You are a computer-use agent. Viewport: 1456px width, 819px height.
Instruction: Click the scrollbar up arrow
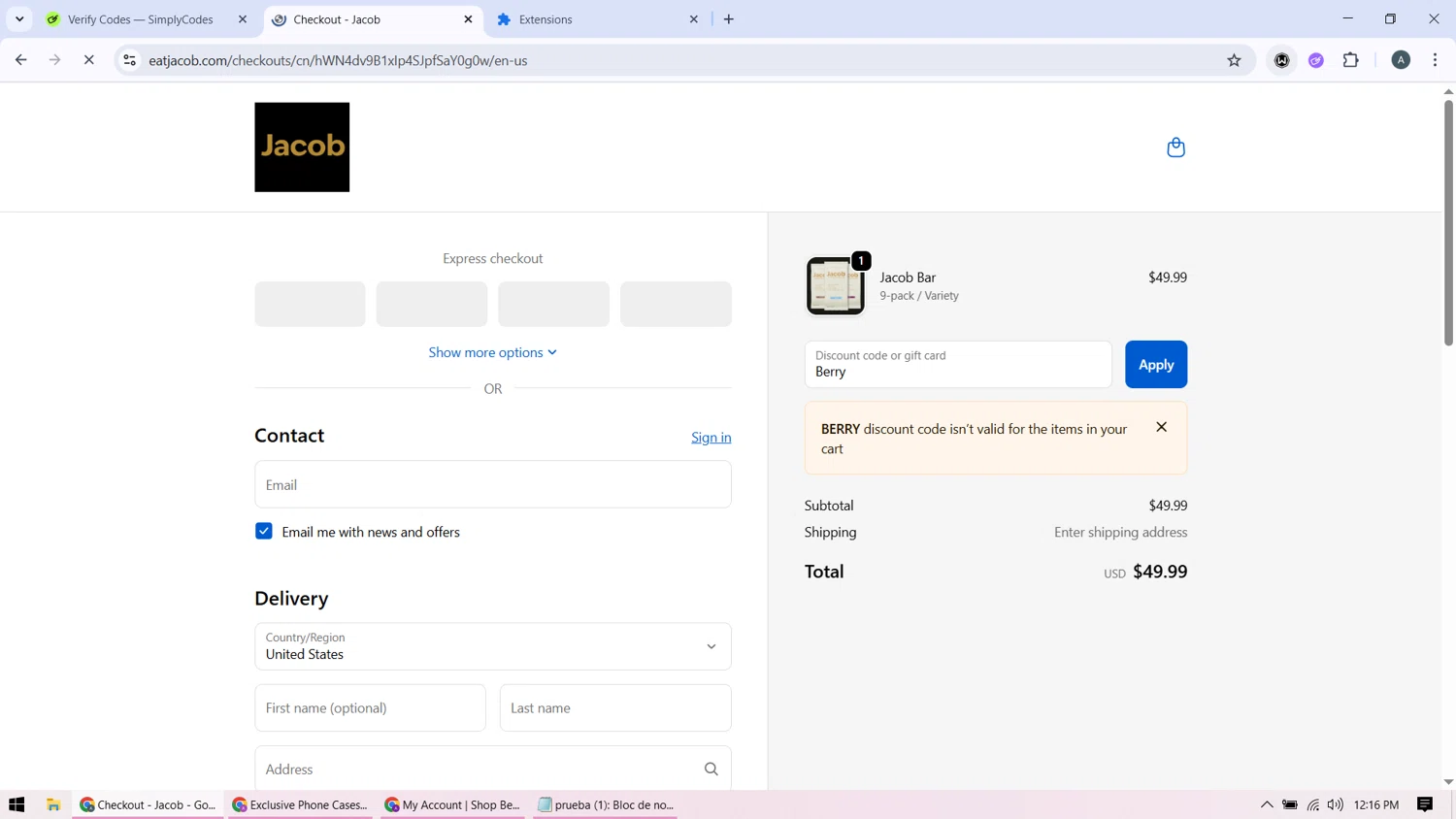1448,91
